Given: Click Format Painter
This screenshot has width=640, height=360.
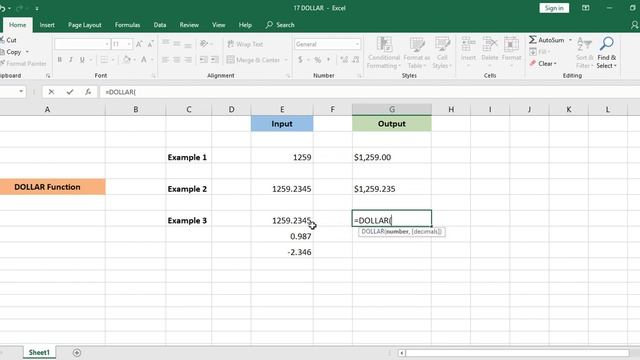Looking at the screenshot, I should (x=23, y=63).
